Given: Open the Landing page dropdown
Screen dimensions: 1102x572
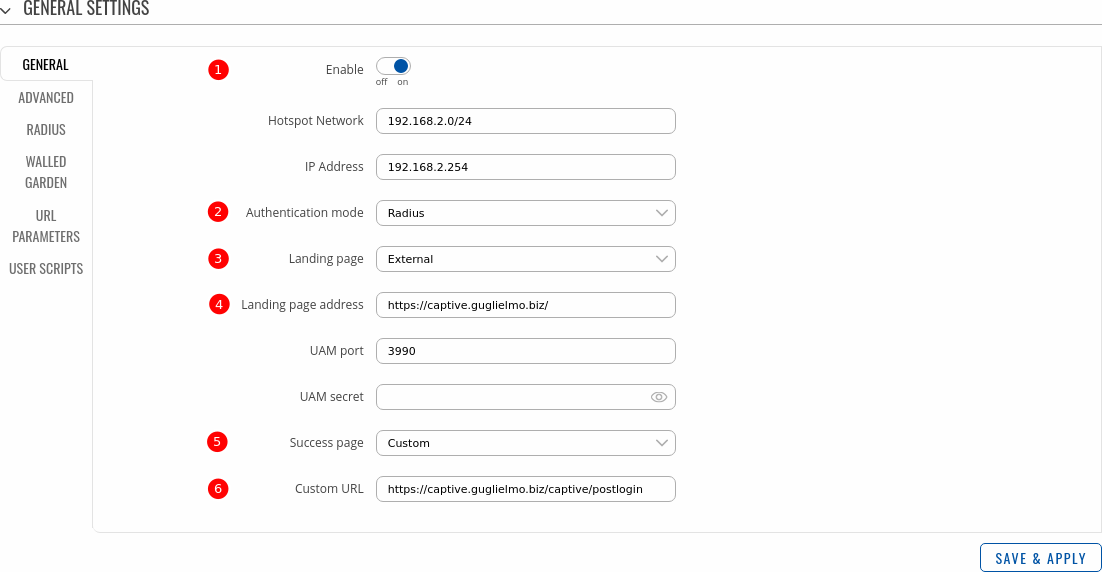Looking at the screenshot, I should click(x=525, y=259).
